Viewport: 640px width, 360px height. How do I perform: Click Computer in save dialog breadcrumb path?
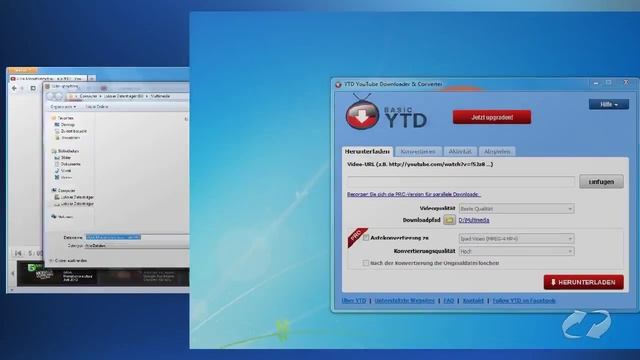tap(88, 96)
